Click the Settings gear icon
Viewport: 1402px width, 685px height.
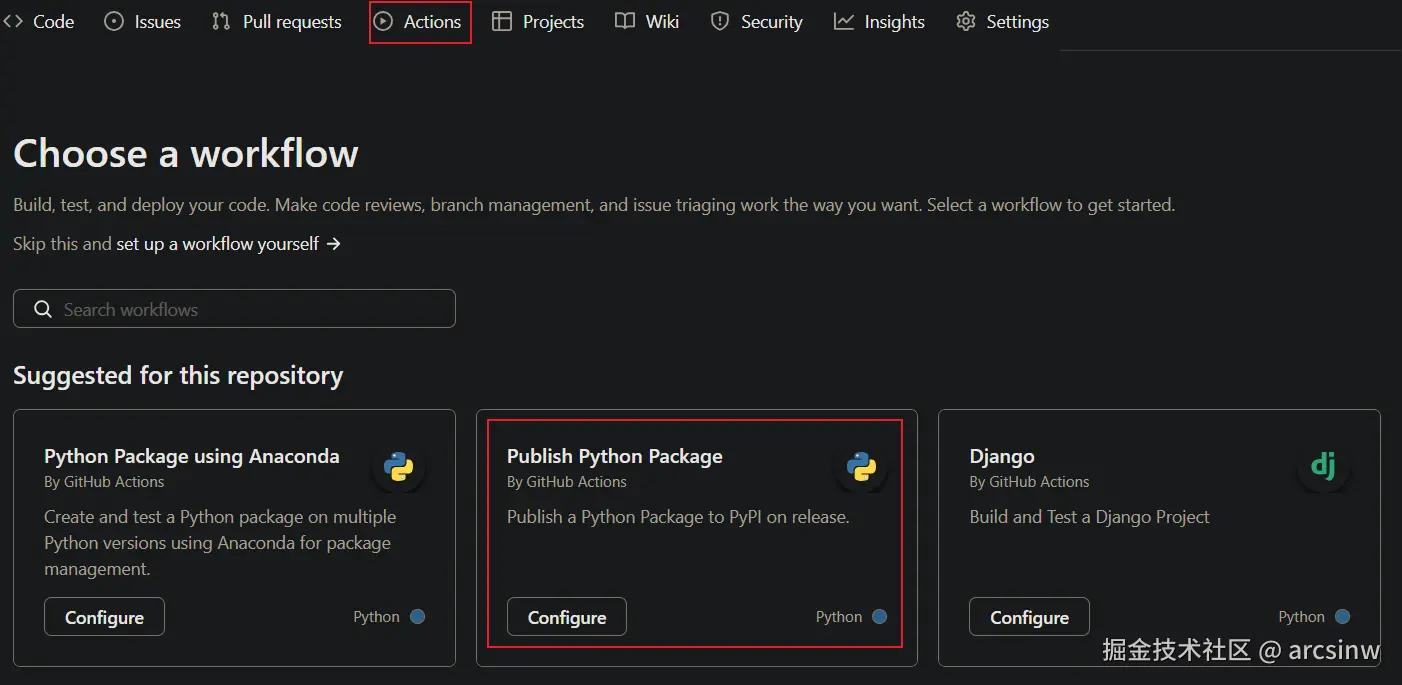tap(965, 21)
